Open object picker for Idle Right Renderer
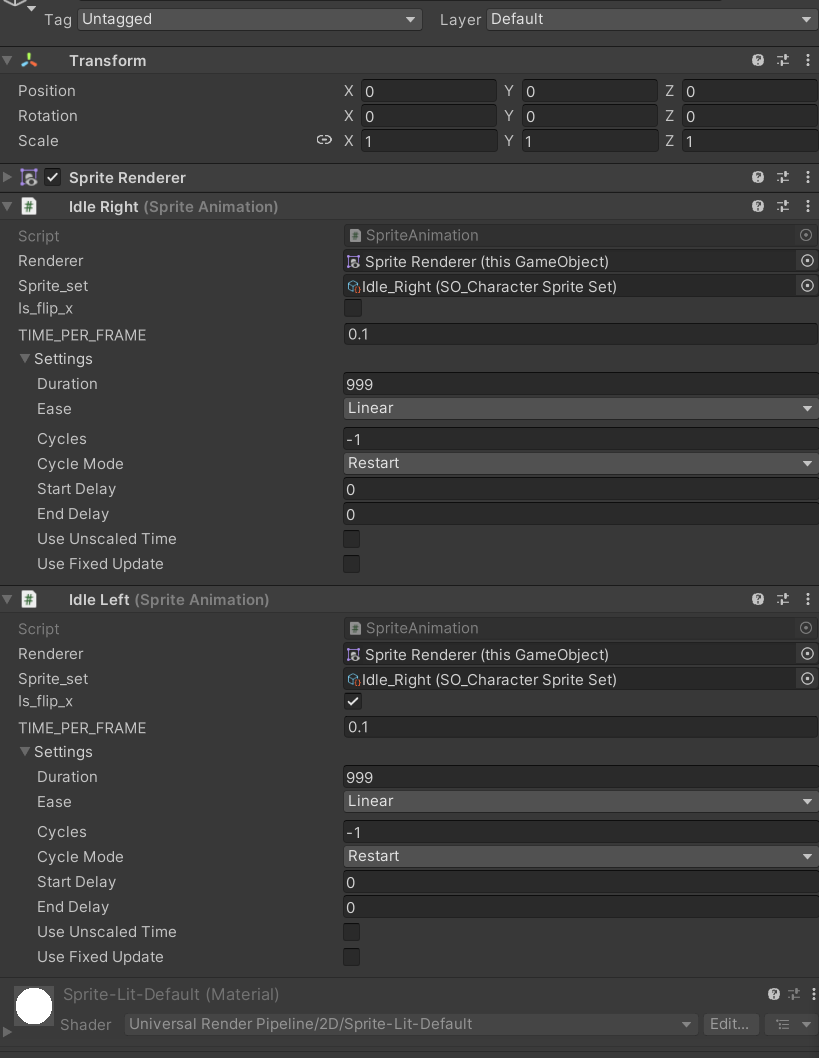This screenshot has width=819, height=1058. tap(807, 260)
